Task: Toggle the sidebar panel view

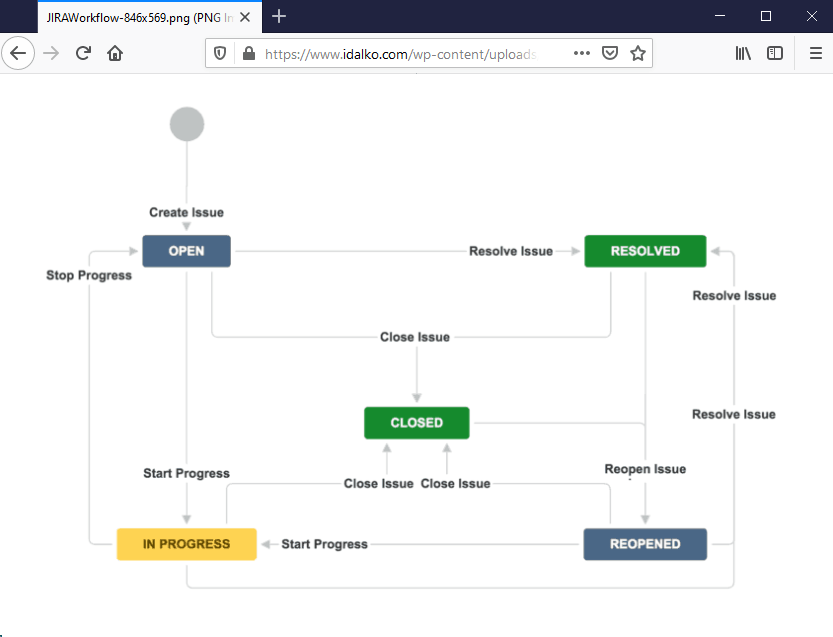Action: pyautogui.click(x=775, y=54)
